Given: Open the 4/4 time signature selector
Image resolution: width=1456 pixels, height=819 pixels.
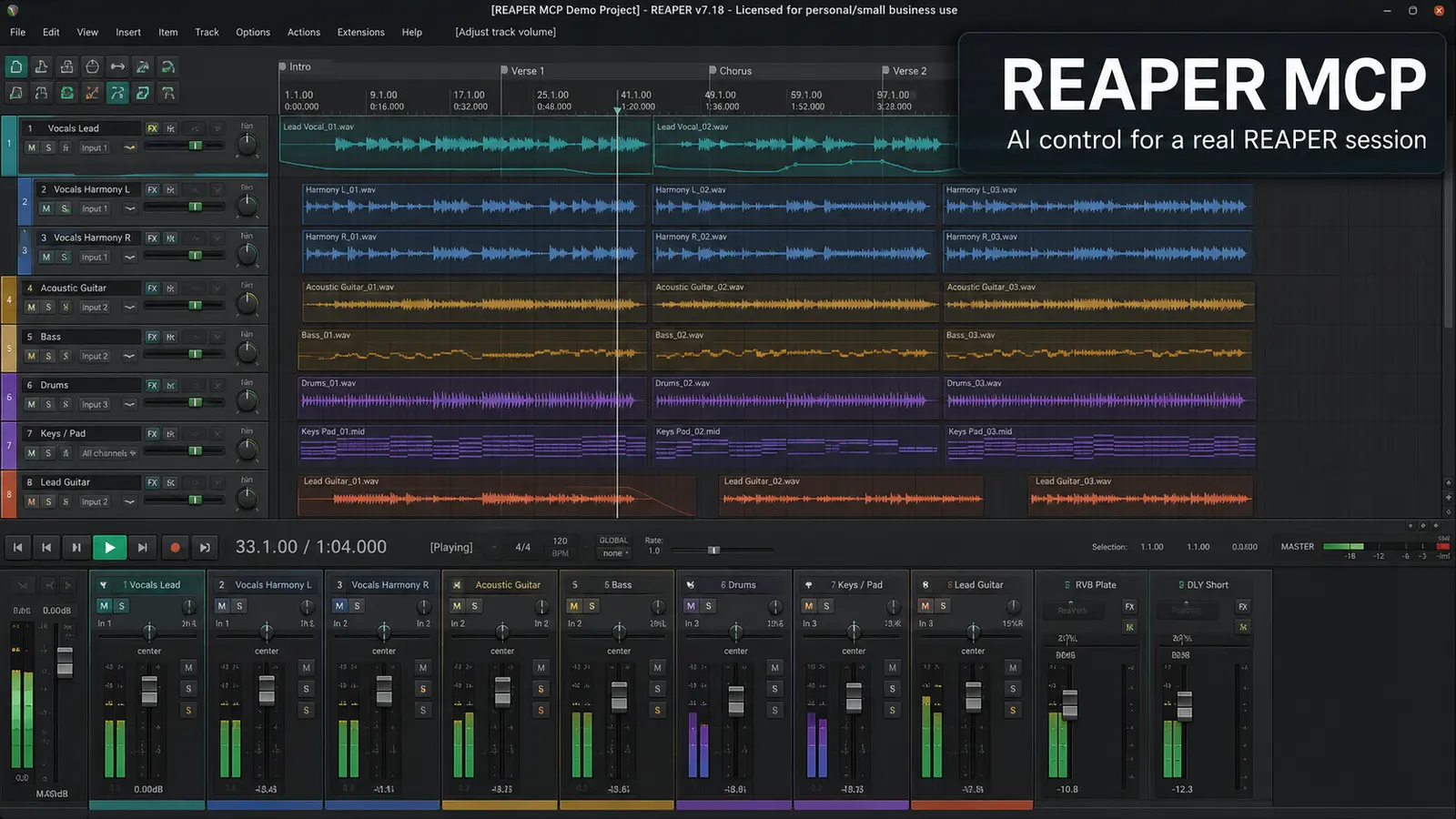Looking at the screenshot, I should pyautogui.click(x=522, y=547).
